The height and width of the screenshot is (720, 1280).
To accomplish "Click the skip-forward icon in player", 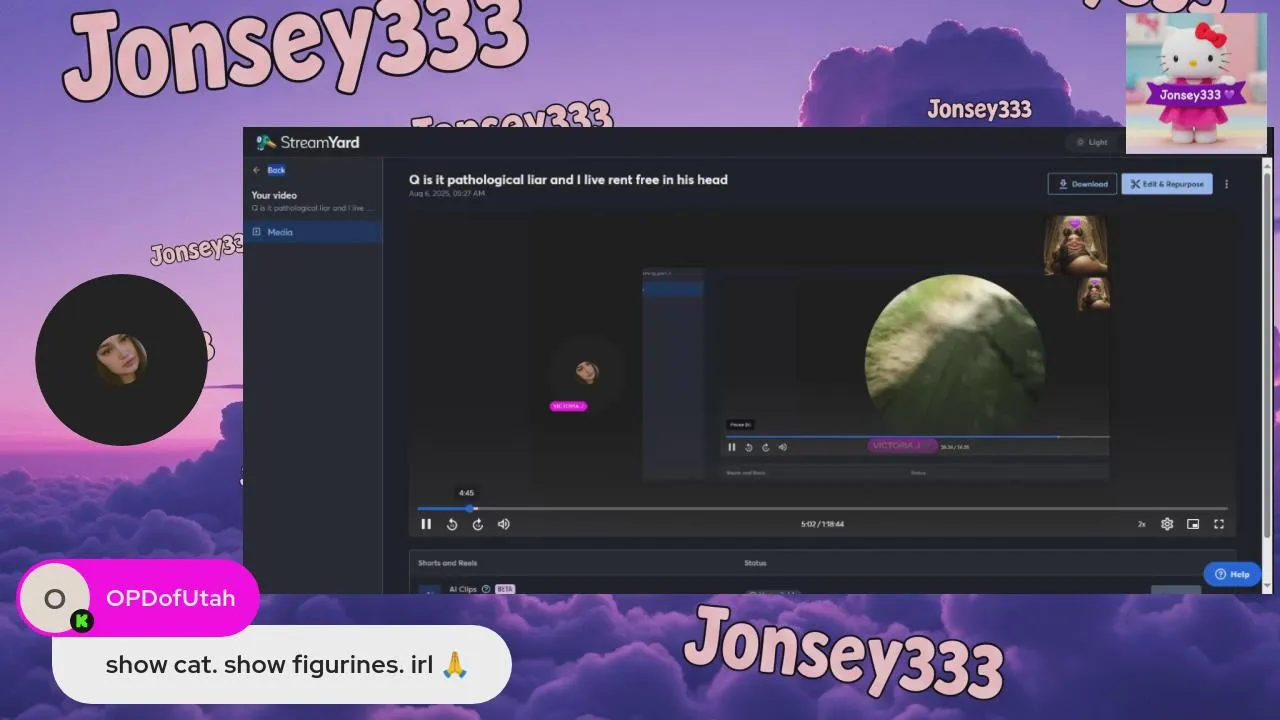I will (x=478, y=524).
